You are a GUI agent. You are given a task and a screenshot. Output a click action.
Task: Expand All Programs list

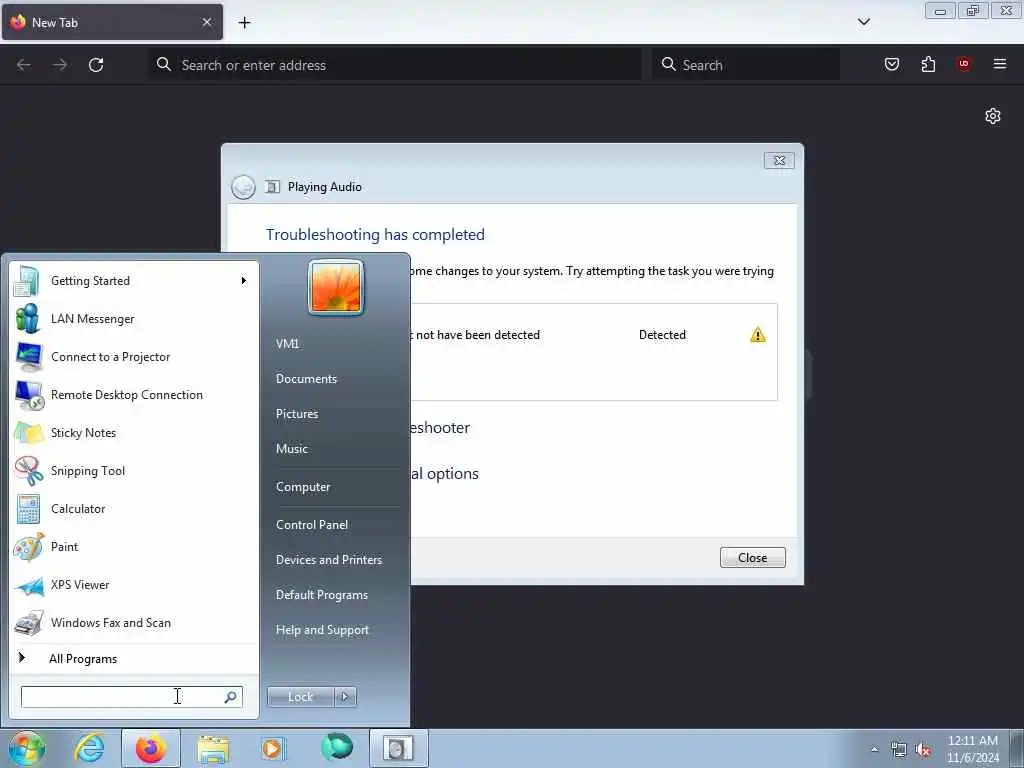click(x=135, y=659)
